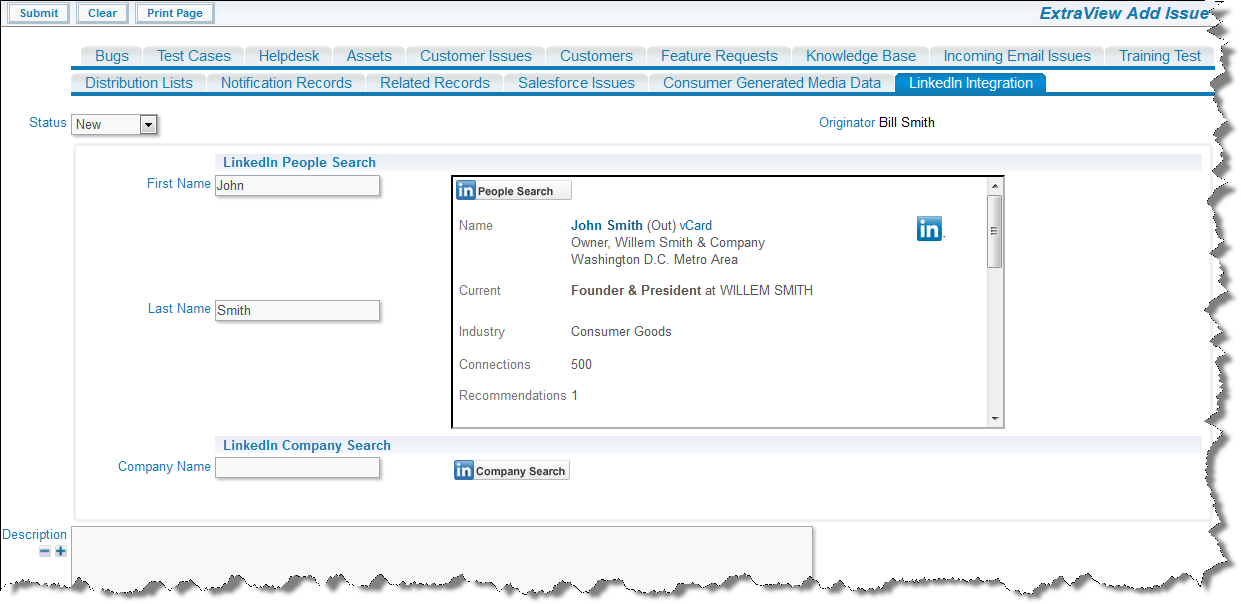The width and height of the screenshot is (1241, 604).
Task: Open the Distribution Lists tab
Action: coord(139,83)
